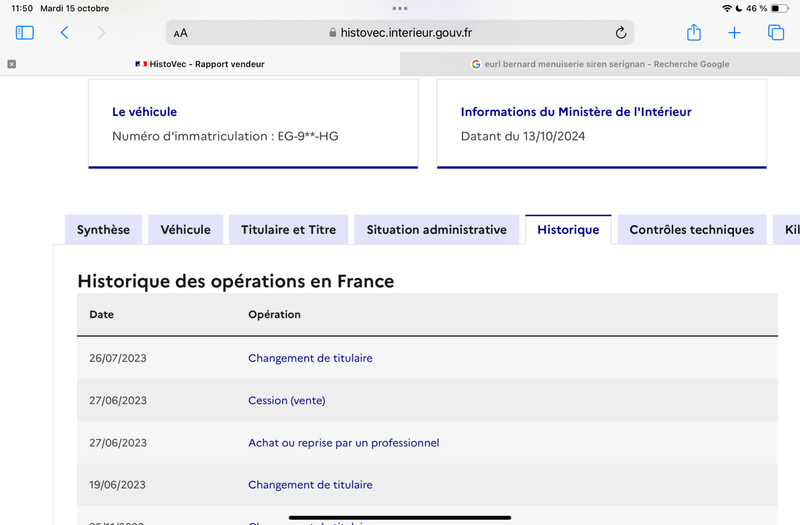Switch to the eurl bernard menuiserie Google tab

tap(600, 64)
